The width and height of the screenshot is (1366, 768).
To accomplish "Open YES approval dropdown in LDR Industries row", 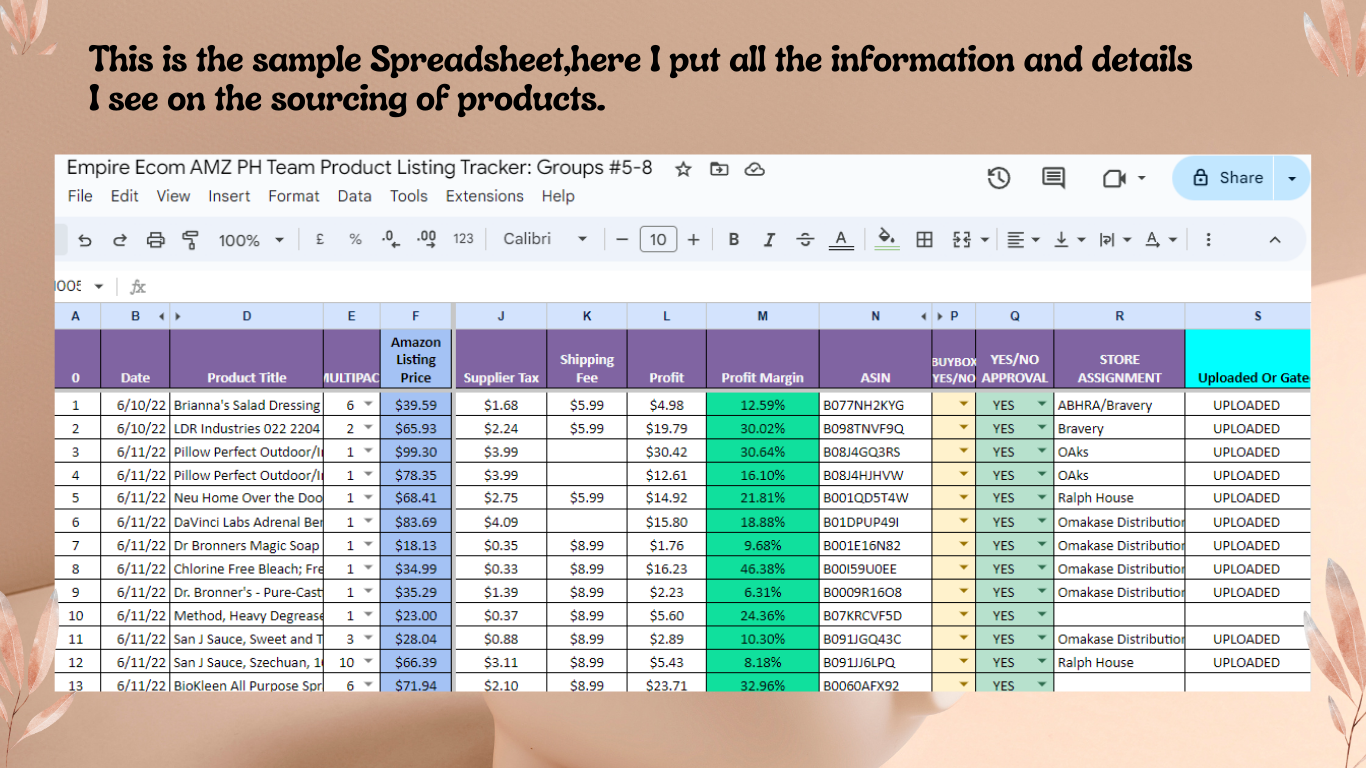I will (1042, 428).
